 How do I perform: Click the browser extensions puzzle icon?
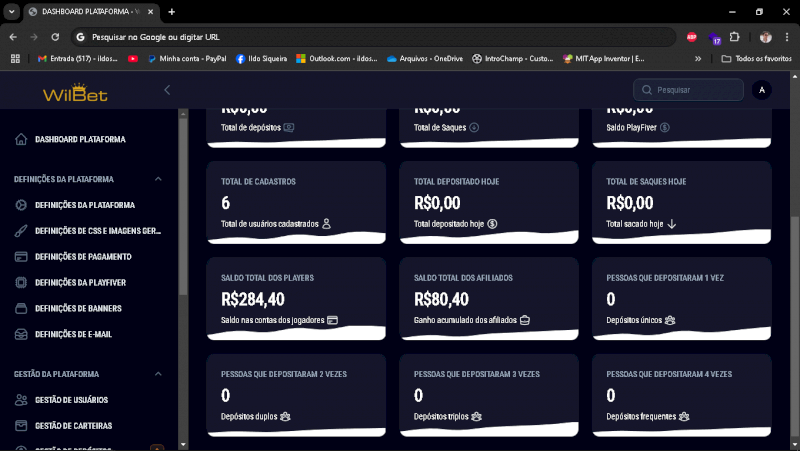coord(735,36)
